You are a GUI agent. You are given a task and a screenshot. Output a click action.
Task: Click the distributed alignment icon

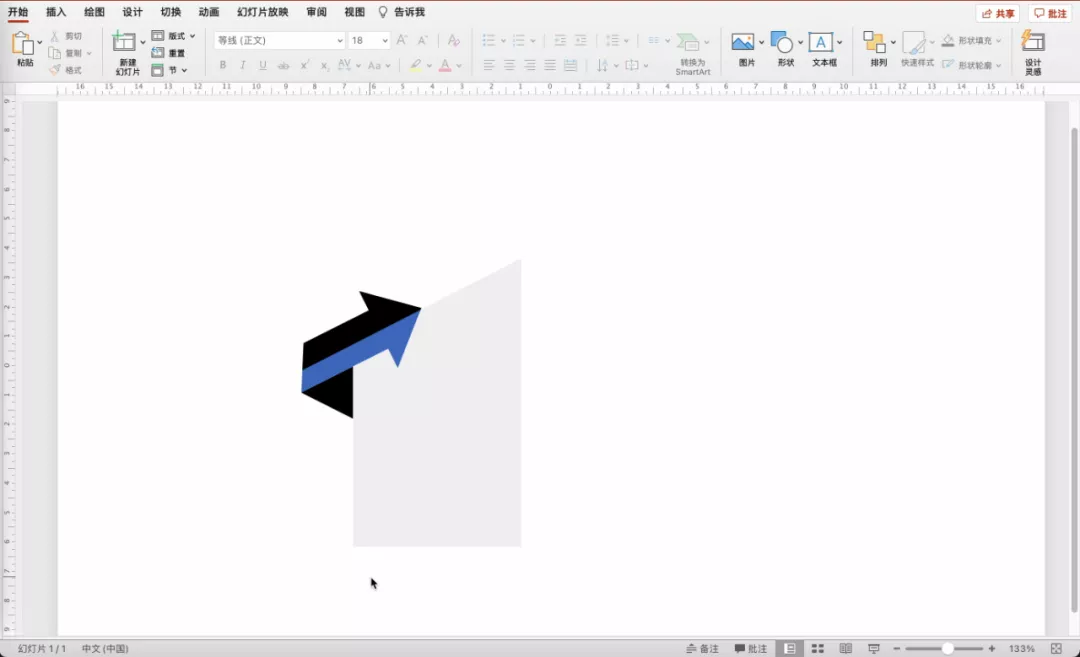570,65
